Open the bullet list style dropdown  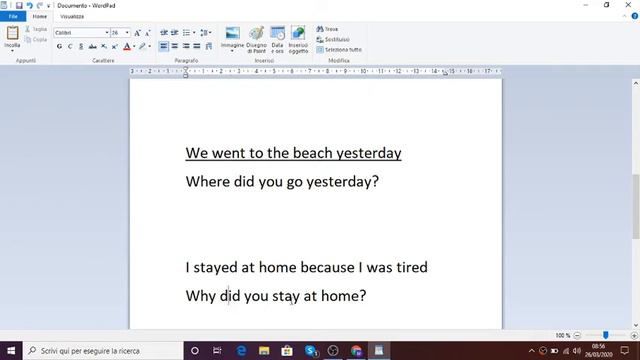click(x=194, y=33)
